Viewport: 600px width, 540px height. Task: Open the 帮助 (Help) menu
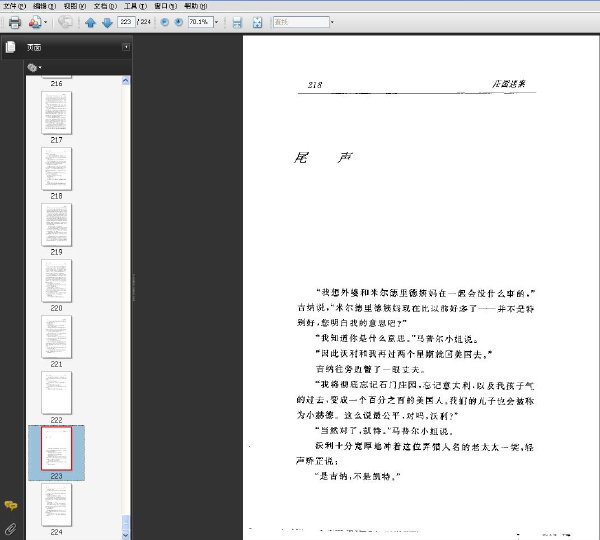click(x=196, y=6)
